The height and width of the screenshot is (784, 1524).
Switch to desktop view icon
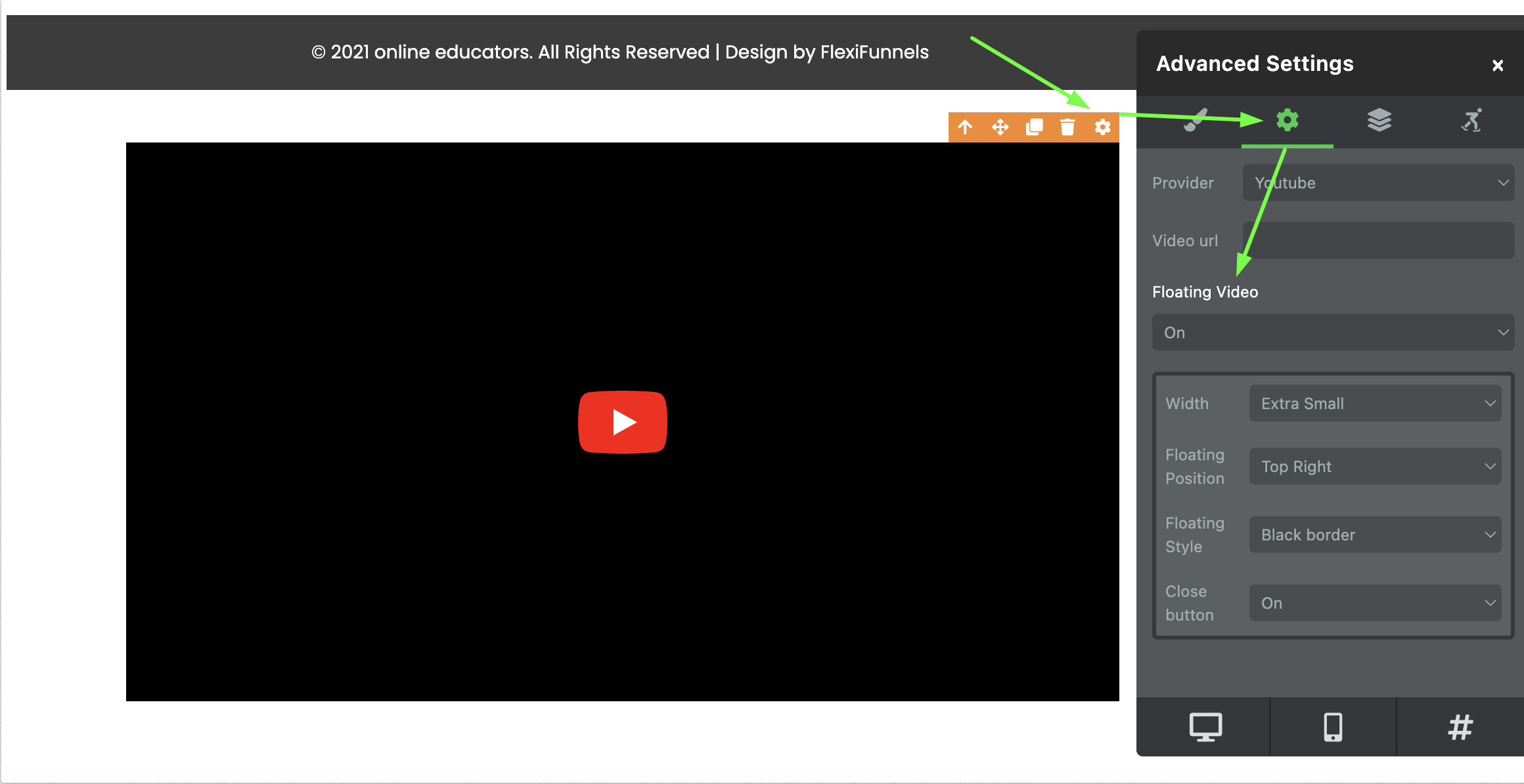tap(1205, 727)
